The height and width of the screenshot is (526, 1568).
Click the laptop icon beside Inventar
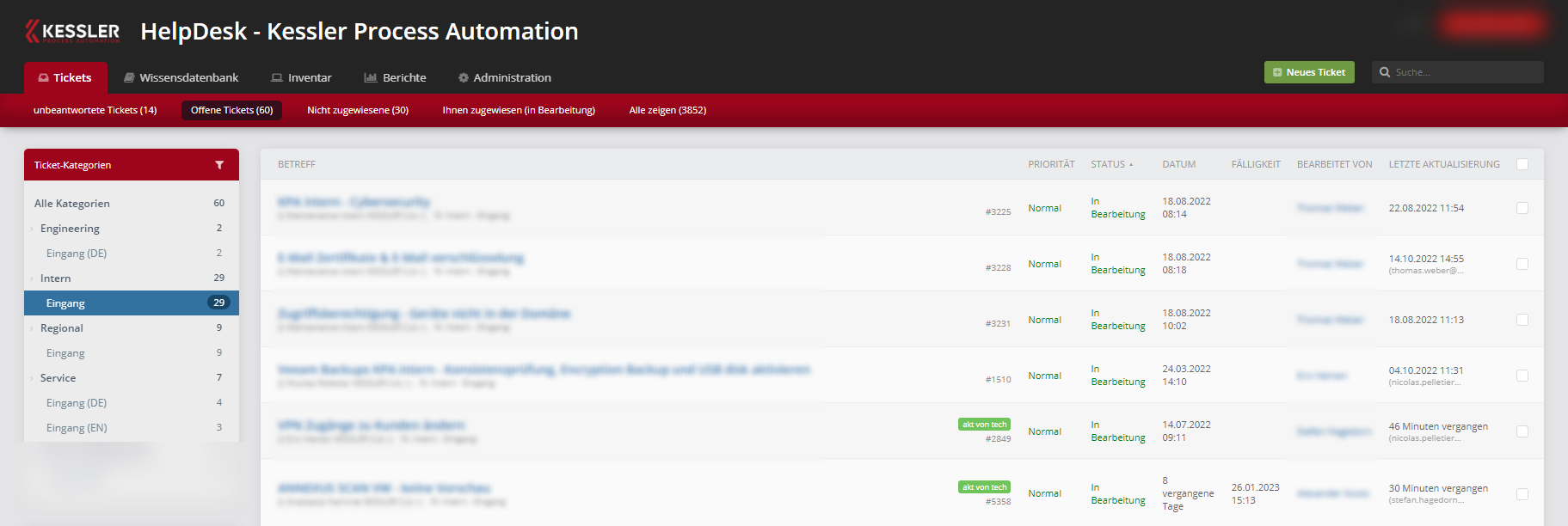[x=277, y=77]
